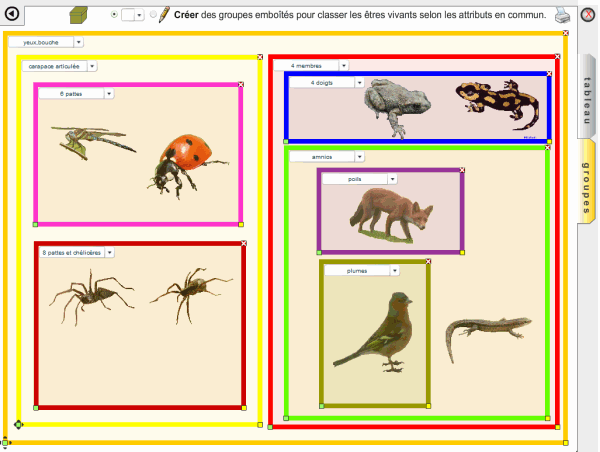
Task: Select the pencil tool icon
Action: point(164,15)
